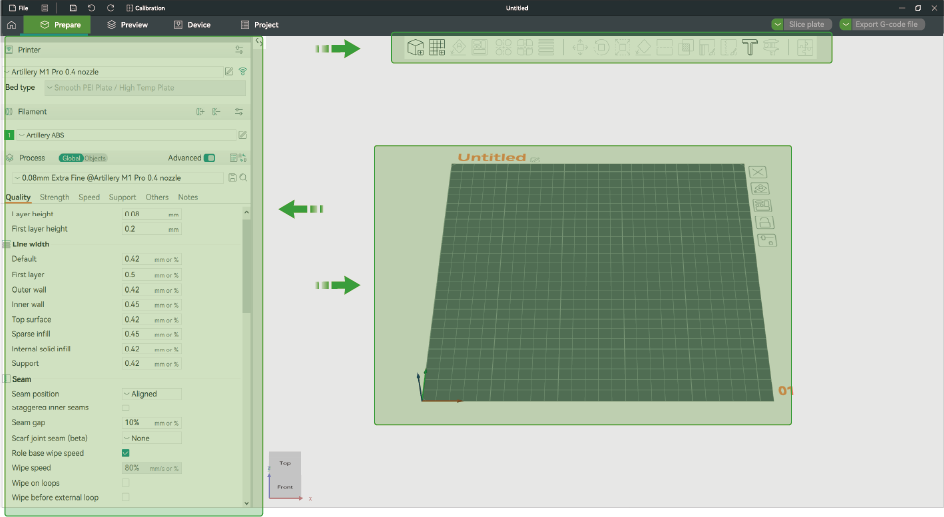Open the File menu
Viewport: 944px width, 517px height.
click(19, 8)
